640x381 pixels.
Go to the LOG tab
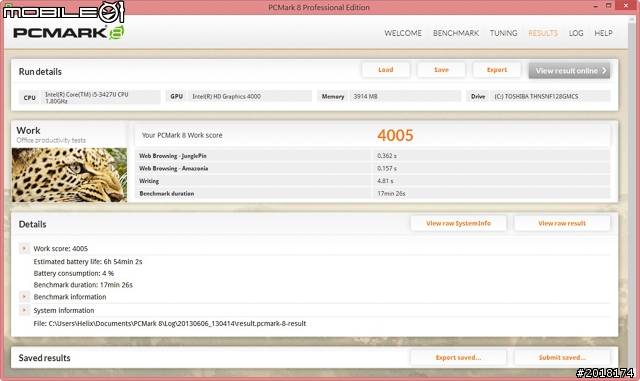click(x=576, y=33)
